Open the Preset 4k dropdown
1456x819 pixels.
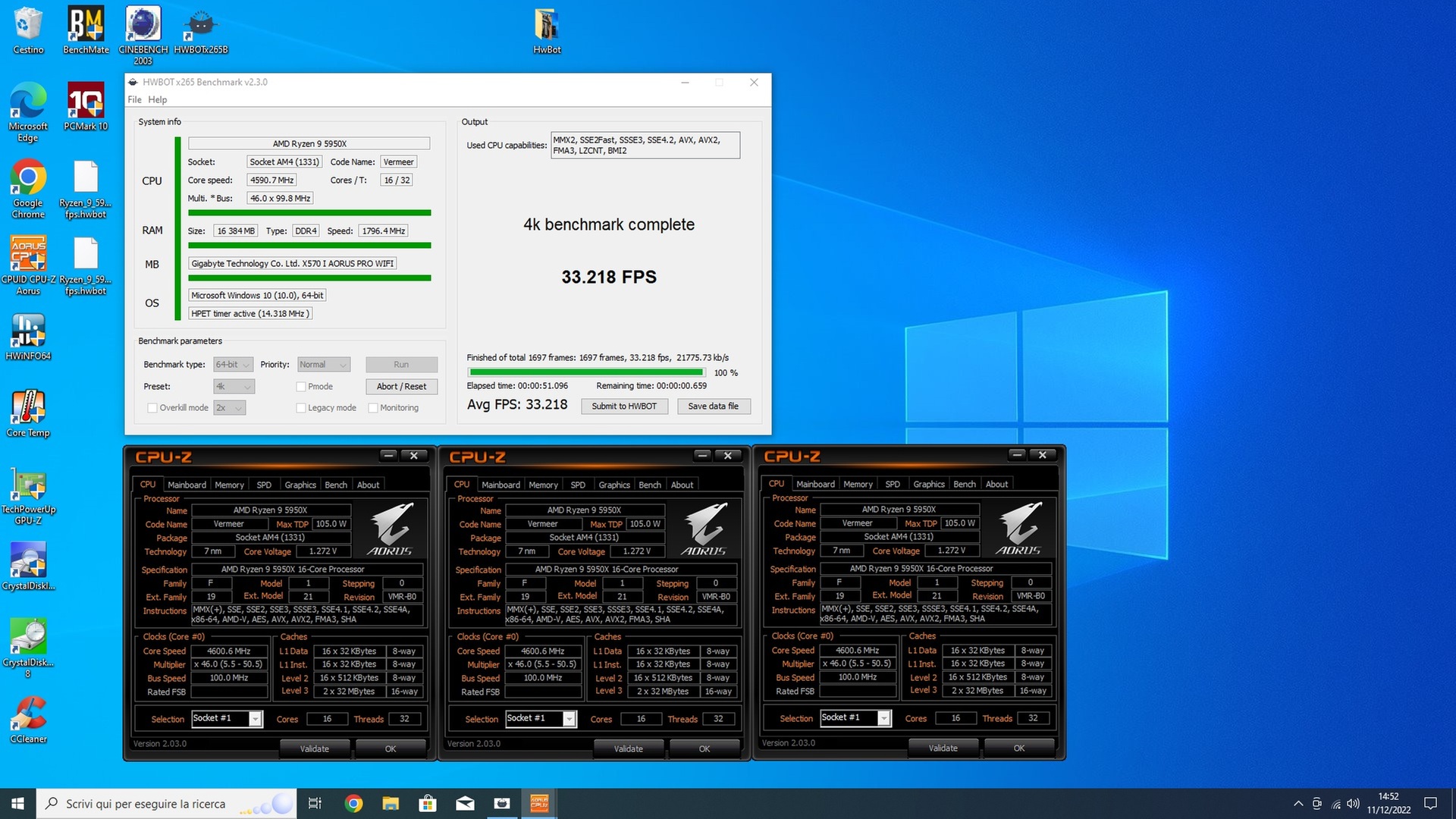(x=234, y=387)
